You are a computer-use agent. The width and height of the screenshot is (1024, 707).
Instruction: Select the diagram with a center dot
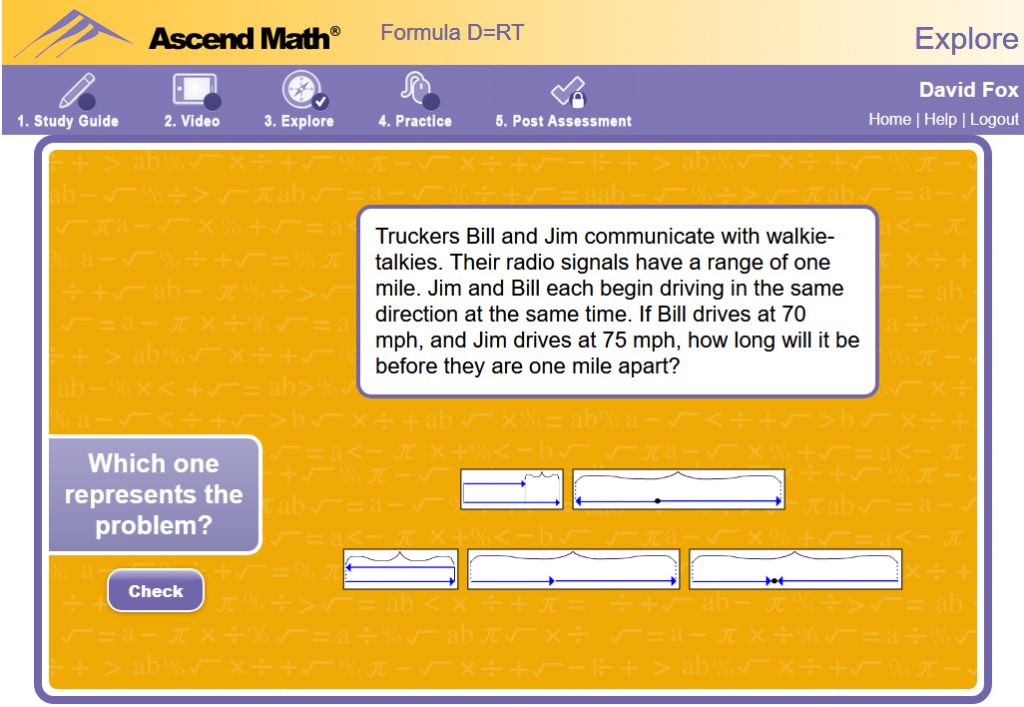click(x=679, y=489)
